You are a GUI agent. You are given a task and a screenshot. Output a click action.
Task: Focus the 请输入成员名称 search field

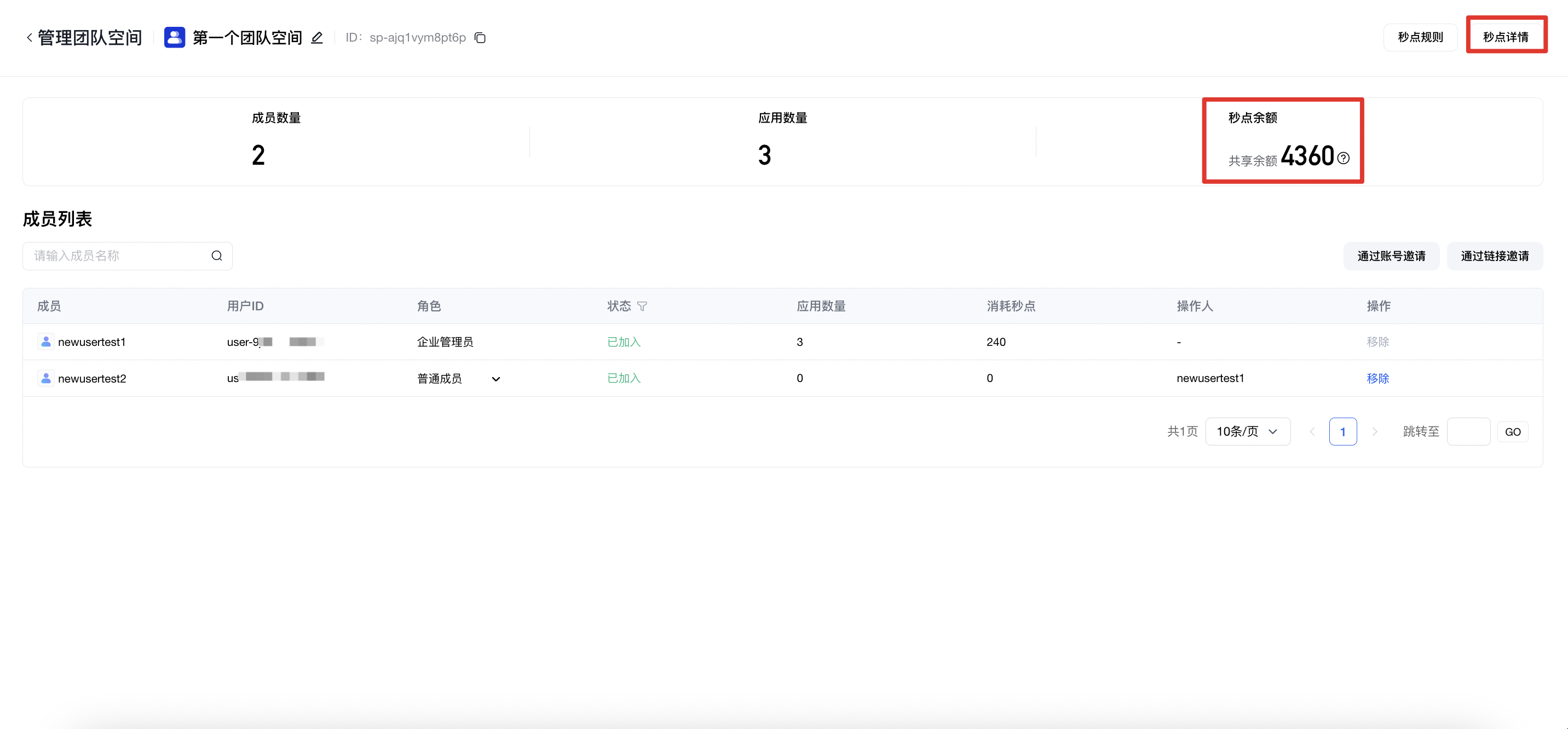[119, 256]
